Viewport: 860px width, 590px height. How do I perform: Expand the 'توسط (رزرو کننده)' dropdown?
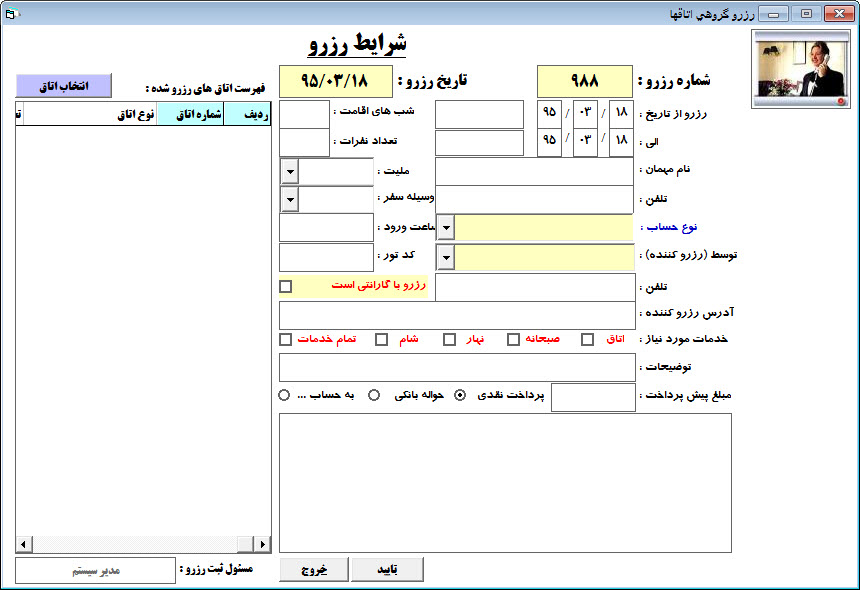point(446,257)
